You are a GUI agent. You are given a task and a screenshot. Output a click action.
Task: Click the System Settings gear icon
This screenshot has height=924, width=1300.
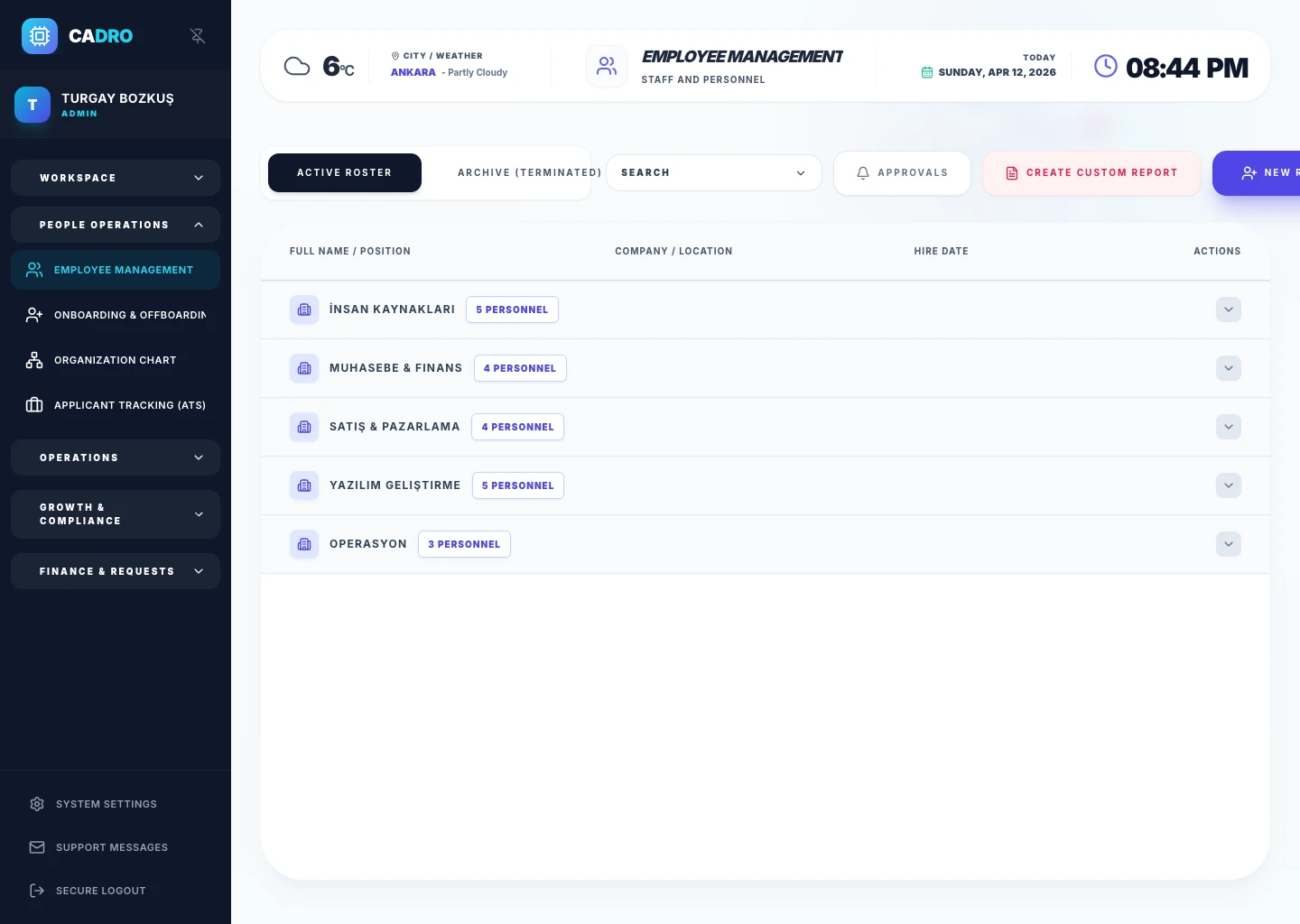click(37, 804)
